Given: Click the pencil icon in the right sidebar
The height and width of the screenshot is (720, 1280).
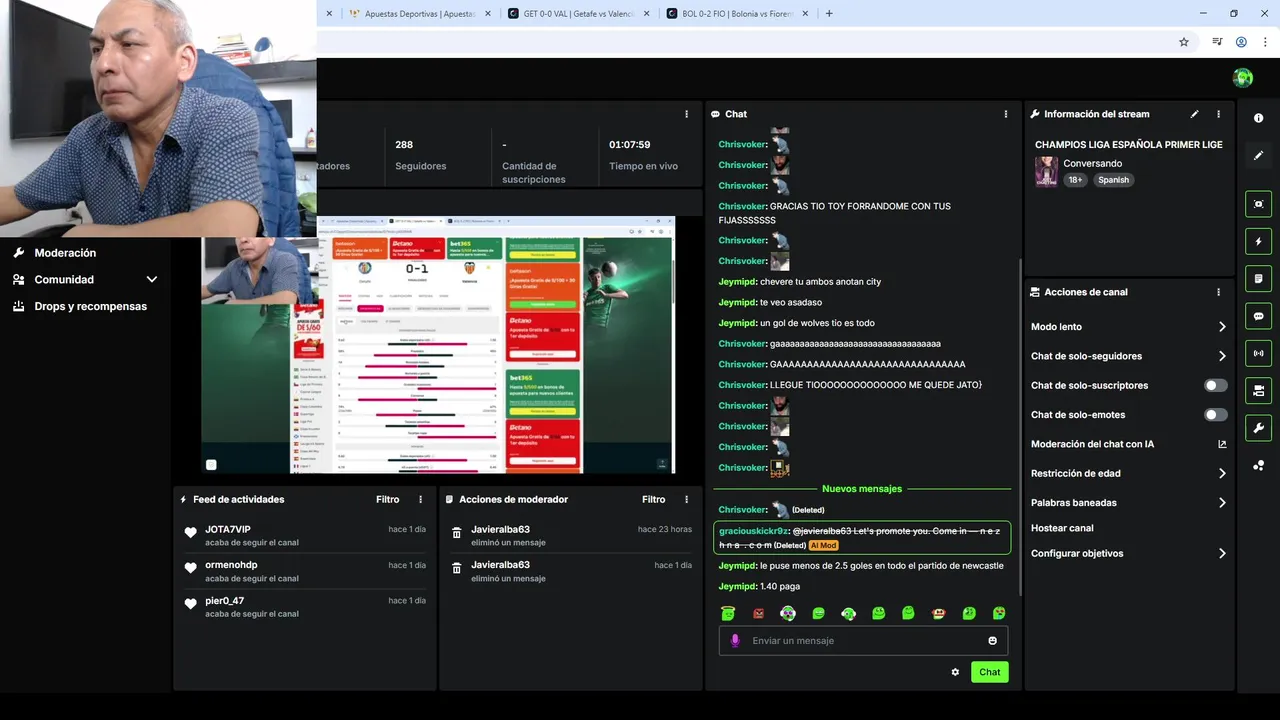Looking at the screenshot, I should [1258, 155].
